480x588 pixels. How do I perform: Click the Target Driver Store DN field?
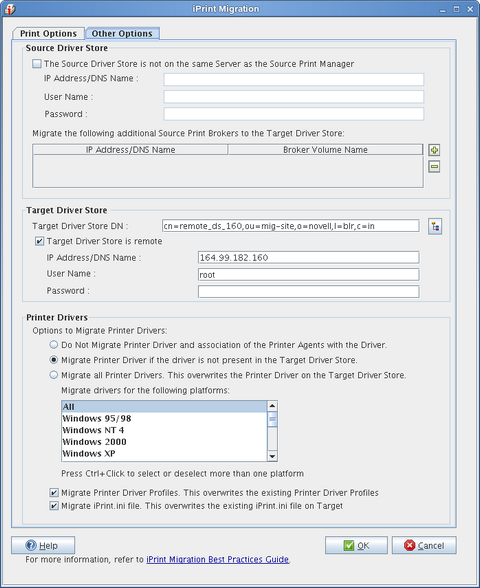coord(291,226)
